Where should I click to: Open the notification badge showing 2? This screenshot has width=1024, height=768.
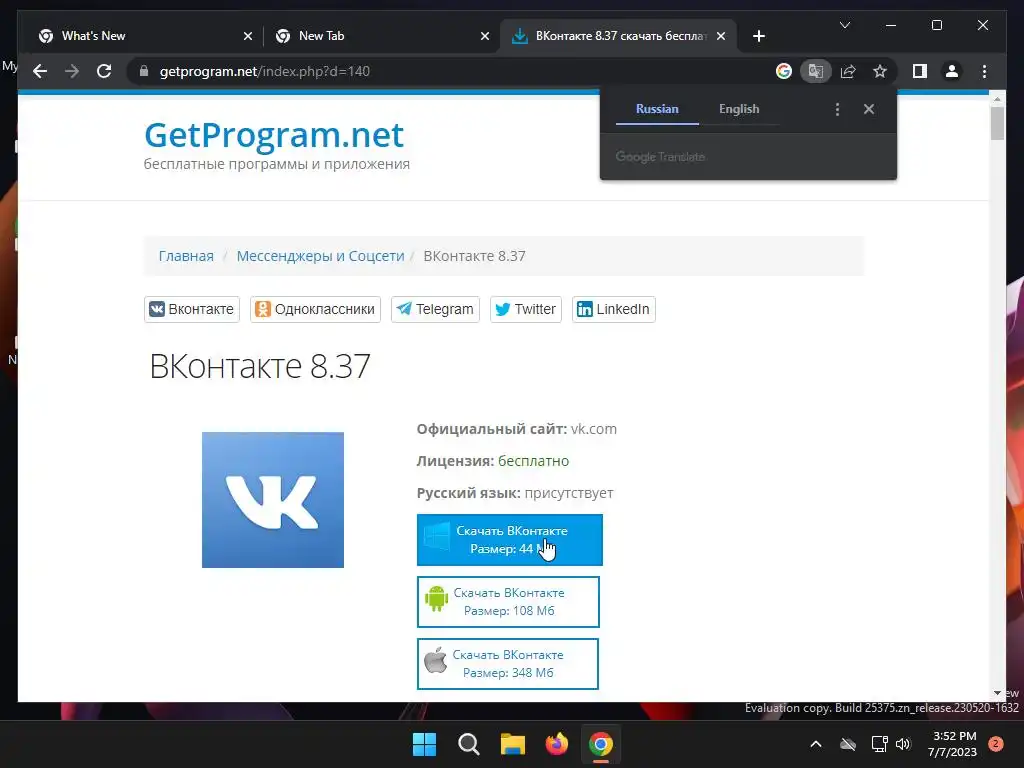(x=996, y=744)
